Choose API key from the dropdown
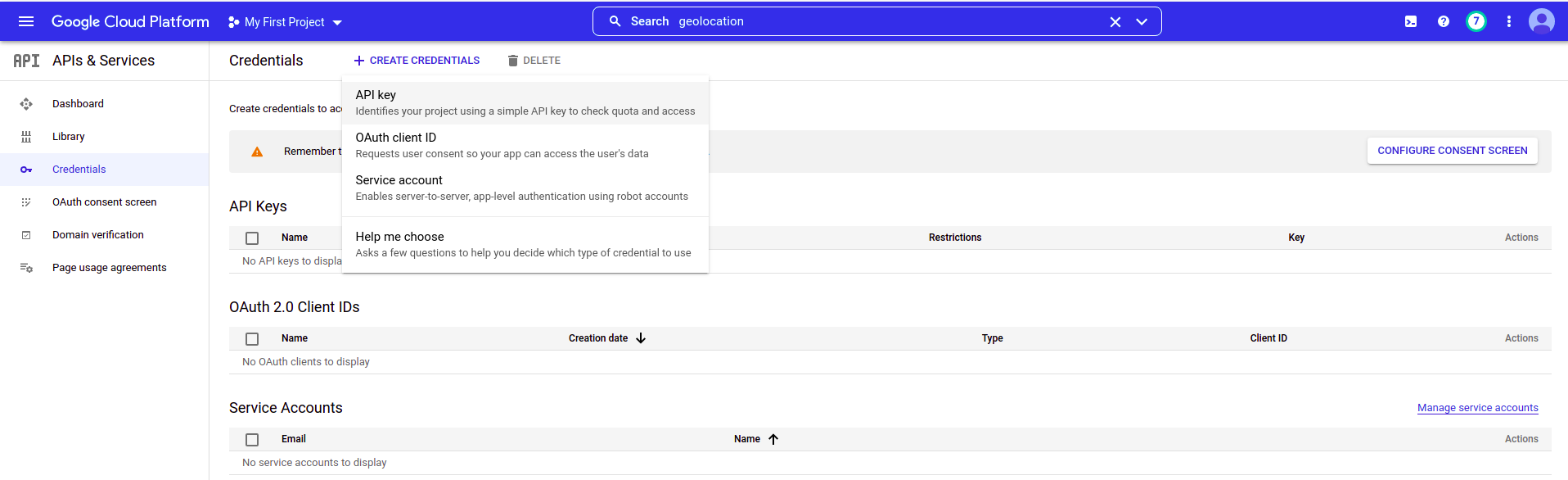The image size is (1568, 480). point(525,103)
